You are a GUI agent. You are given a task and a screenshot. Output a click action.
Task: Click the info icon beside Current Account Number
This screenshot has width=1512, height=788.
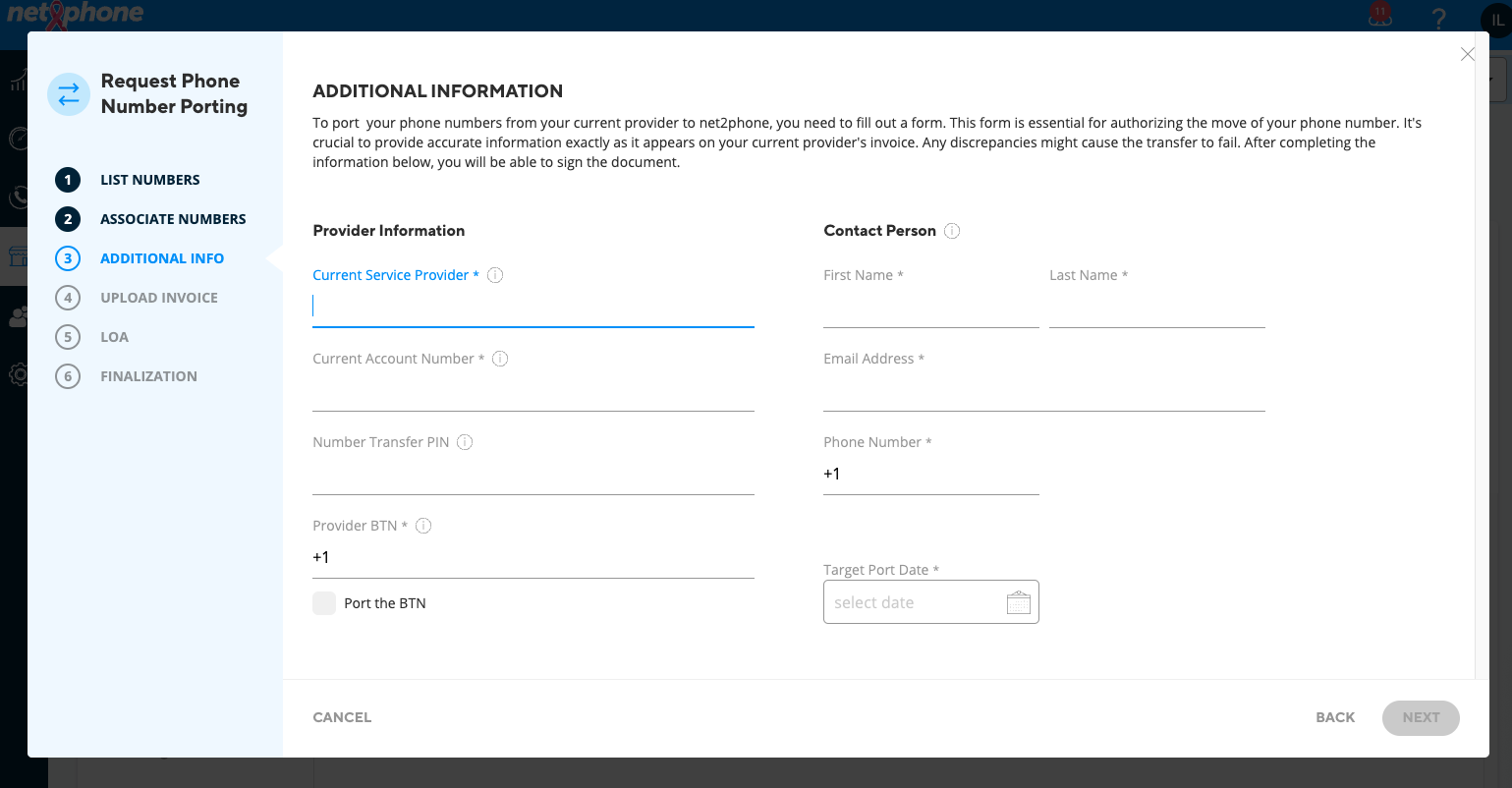(x=500, y=359)
